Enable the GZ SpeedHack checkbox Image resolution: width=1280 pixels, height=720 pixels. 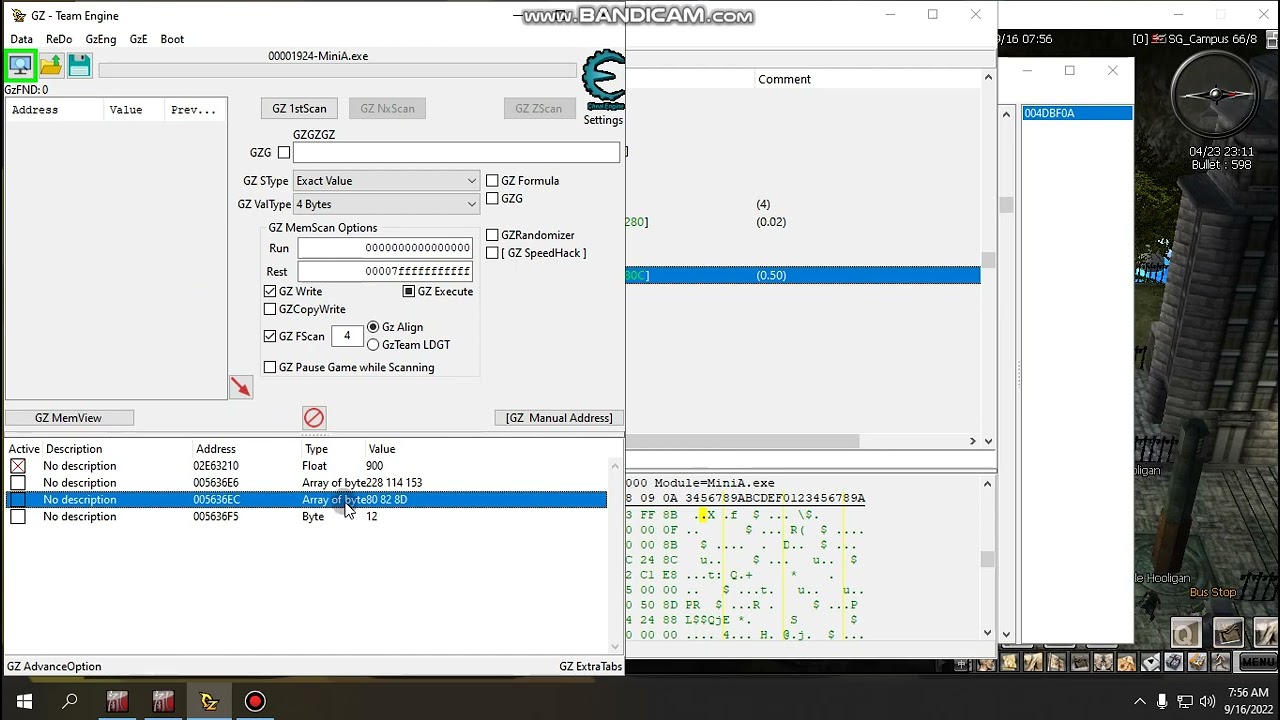click(x=492, y=253)
